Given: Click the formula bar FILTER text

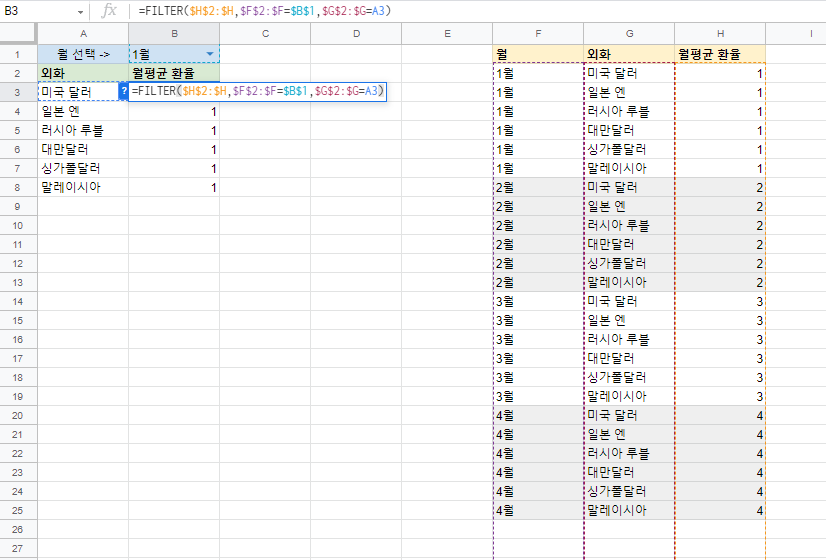Looking at the screenshot, I should 265,11.
